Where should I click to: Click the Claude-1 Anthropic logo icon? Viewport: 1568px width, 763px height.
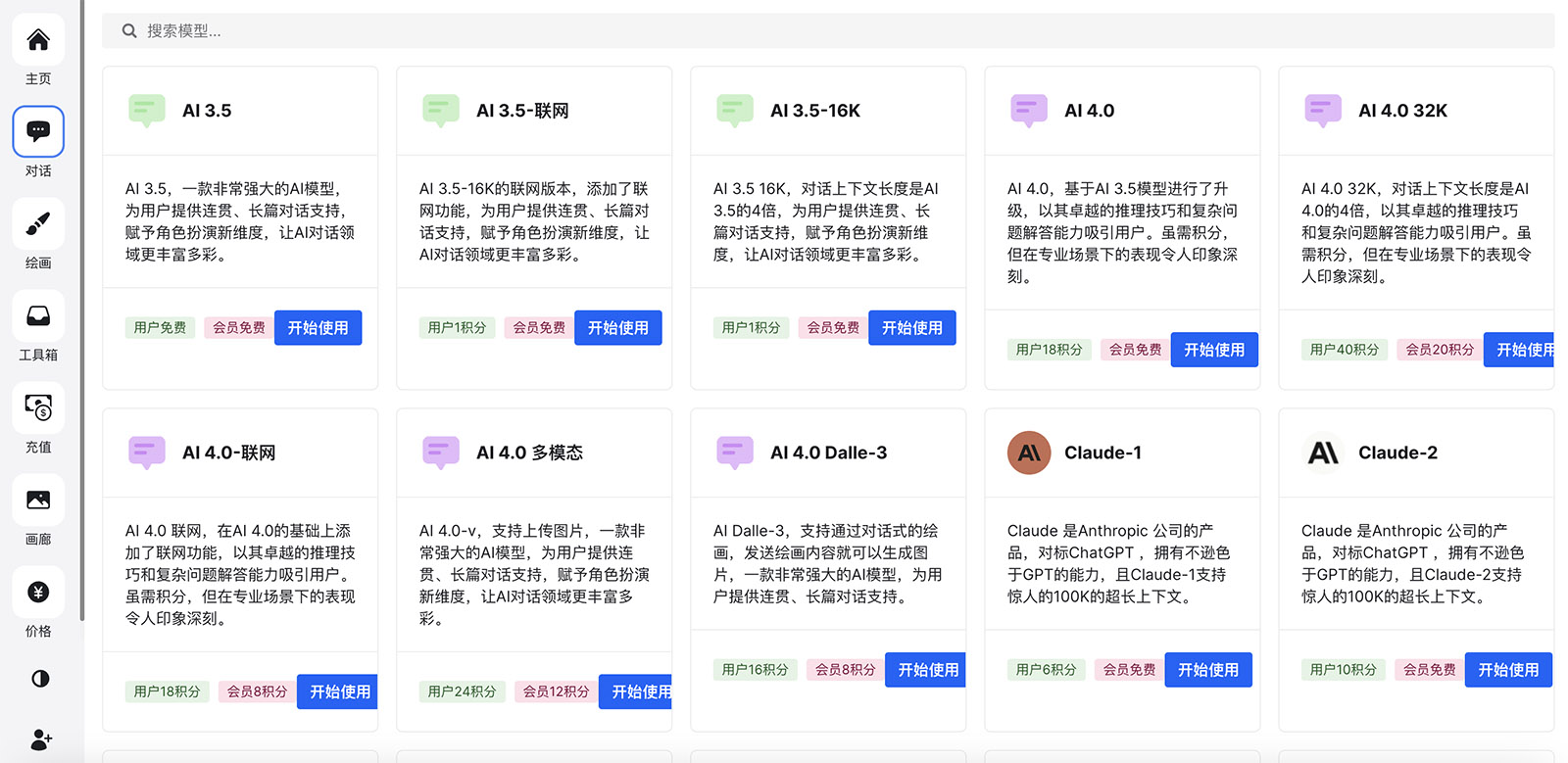[x=1029, y=453]
